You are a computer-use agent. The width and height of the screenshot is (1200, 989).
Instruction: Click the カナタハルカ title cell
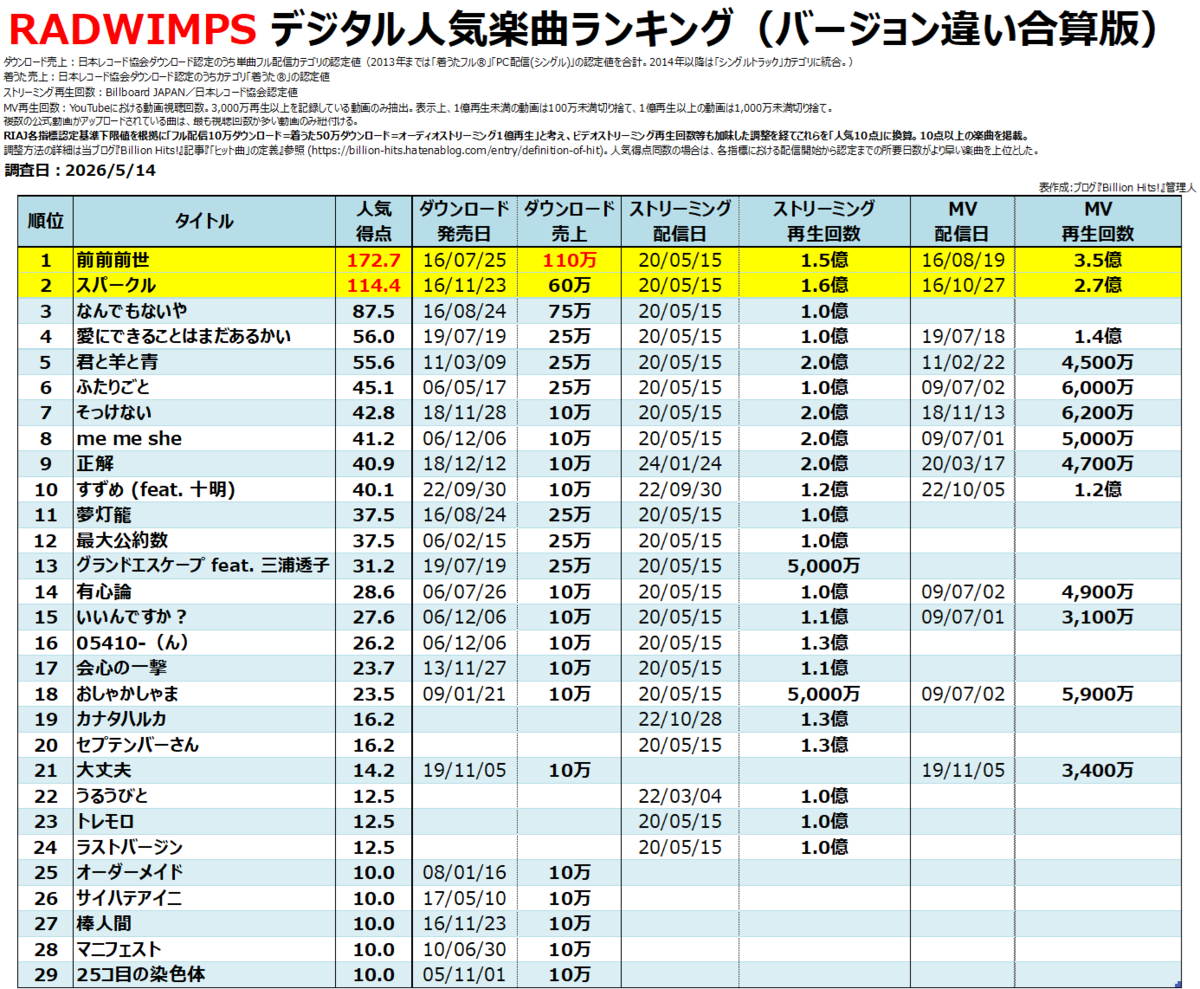[x=206, y=718]
